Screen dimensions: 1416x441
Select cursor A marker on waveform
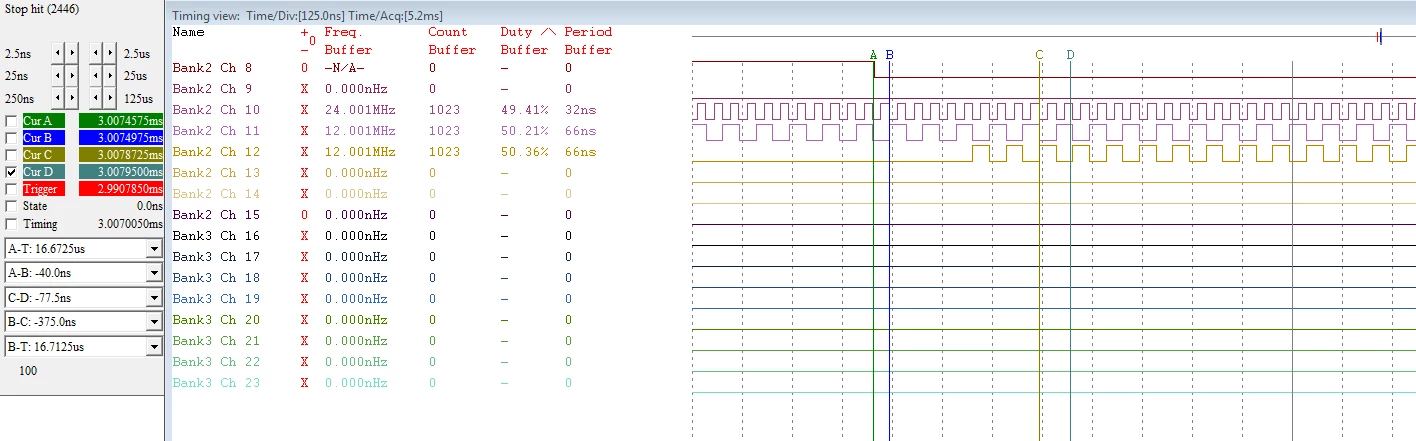click(874, 55)
